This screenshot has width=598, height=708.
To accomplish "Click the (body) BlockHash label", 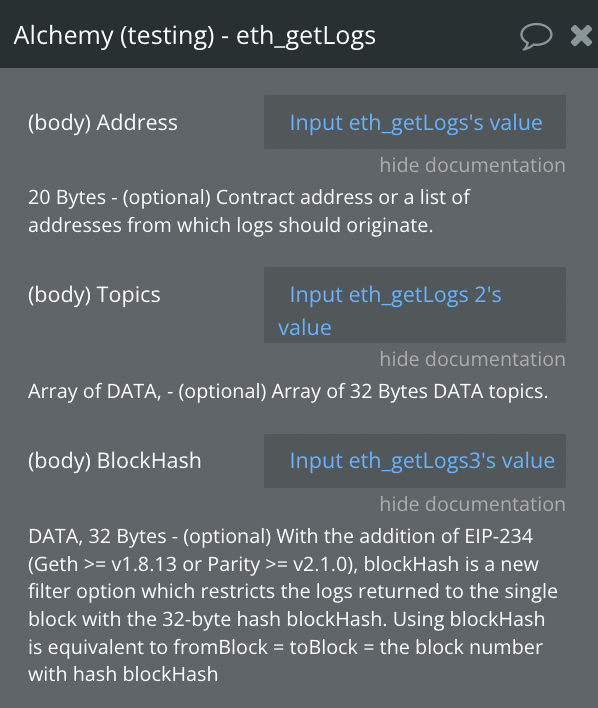I will coord(115,461).
